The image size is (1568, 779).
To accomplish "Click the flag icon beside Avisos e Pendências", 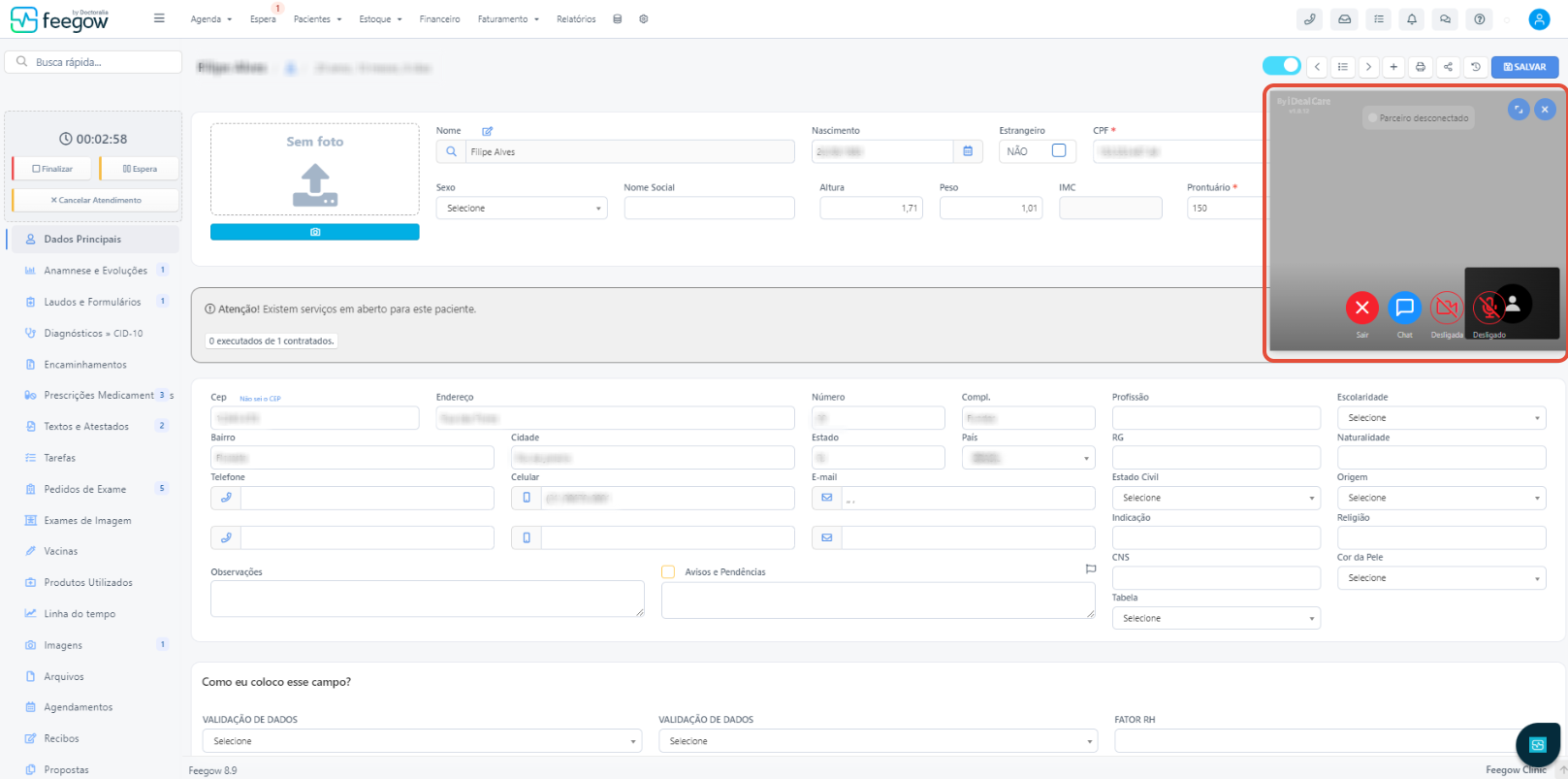I will [1091, 569].
